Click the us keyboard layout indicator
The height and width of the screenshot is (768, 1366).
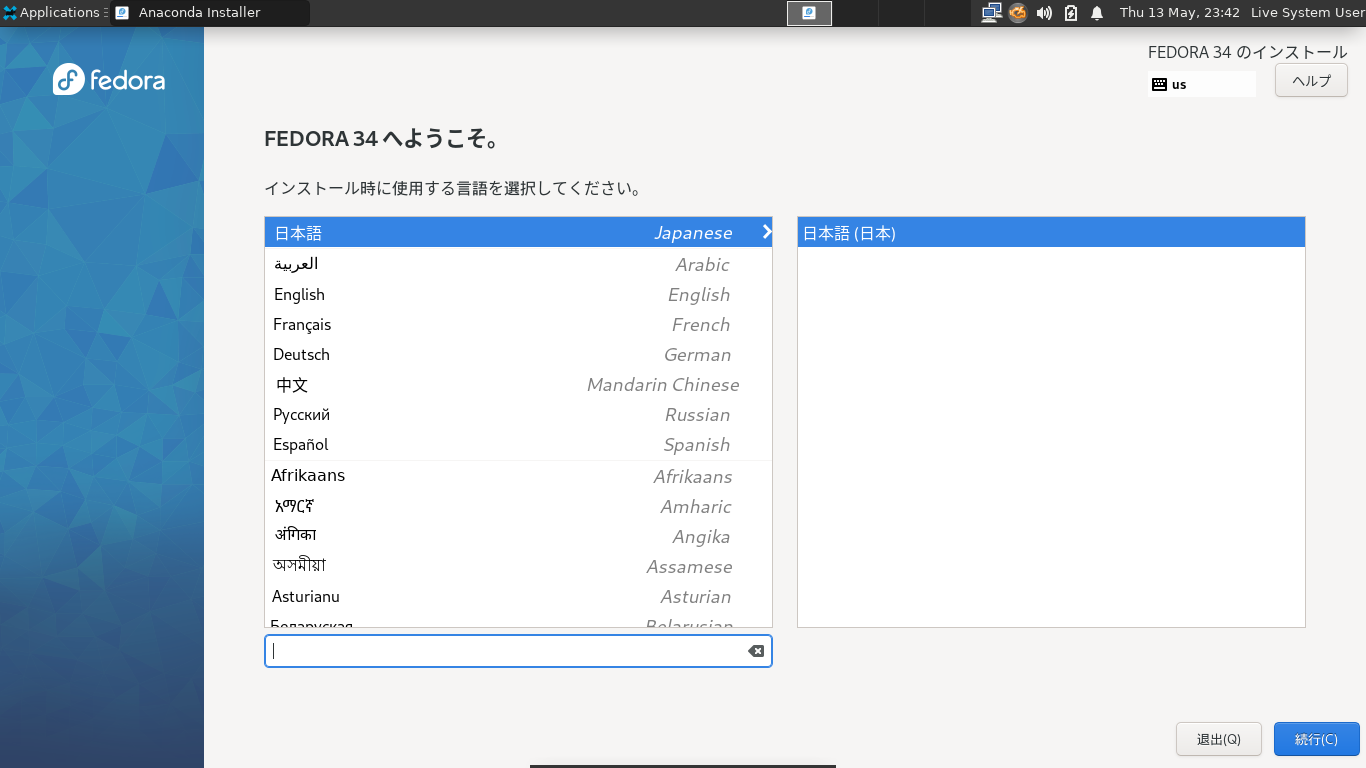(1202, 84)
